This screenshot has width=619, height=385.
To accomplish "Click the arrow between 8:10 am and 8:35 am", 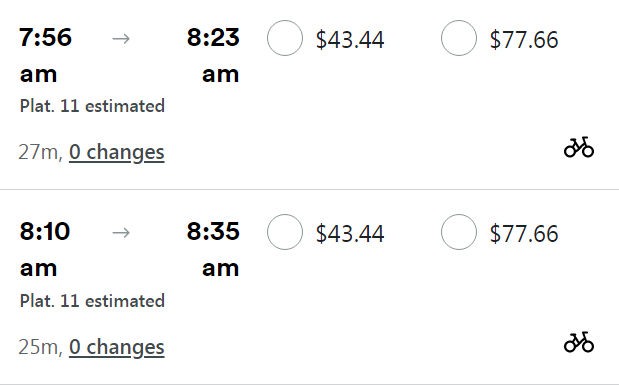I will (x=121, y=233).
